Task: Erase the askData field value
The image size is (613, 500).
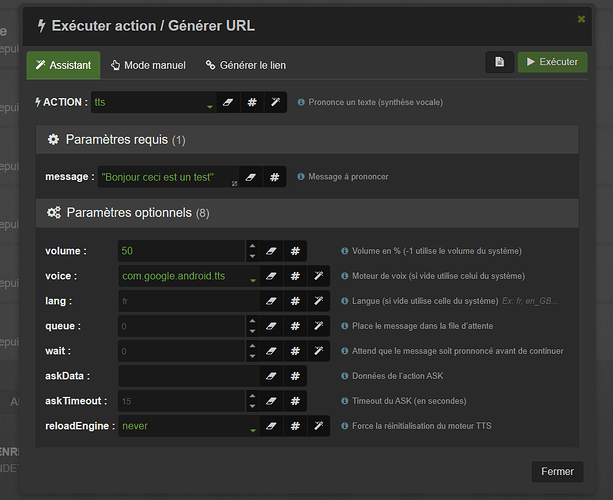Action: 271,376
